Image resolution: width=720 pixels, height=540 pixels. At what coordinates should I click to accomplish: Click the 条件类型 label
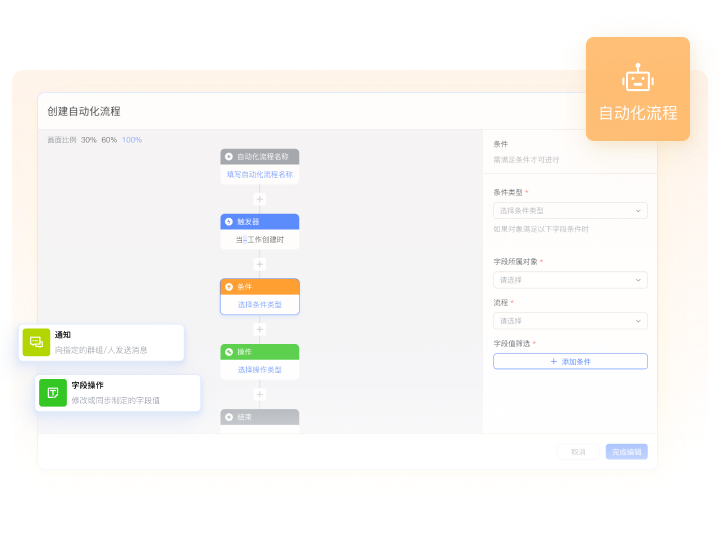(x=508, y=192)
